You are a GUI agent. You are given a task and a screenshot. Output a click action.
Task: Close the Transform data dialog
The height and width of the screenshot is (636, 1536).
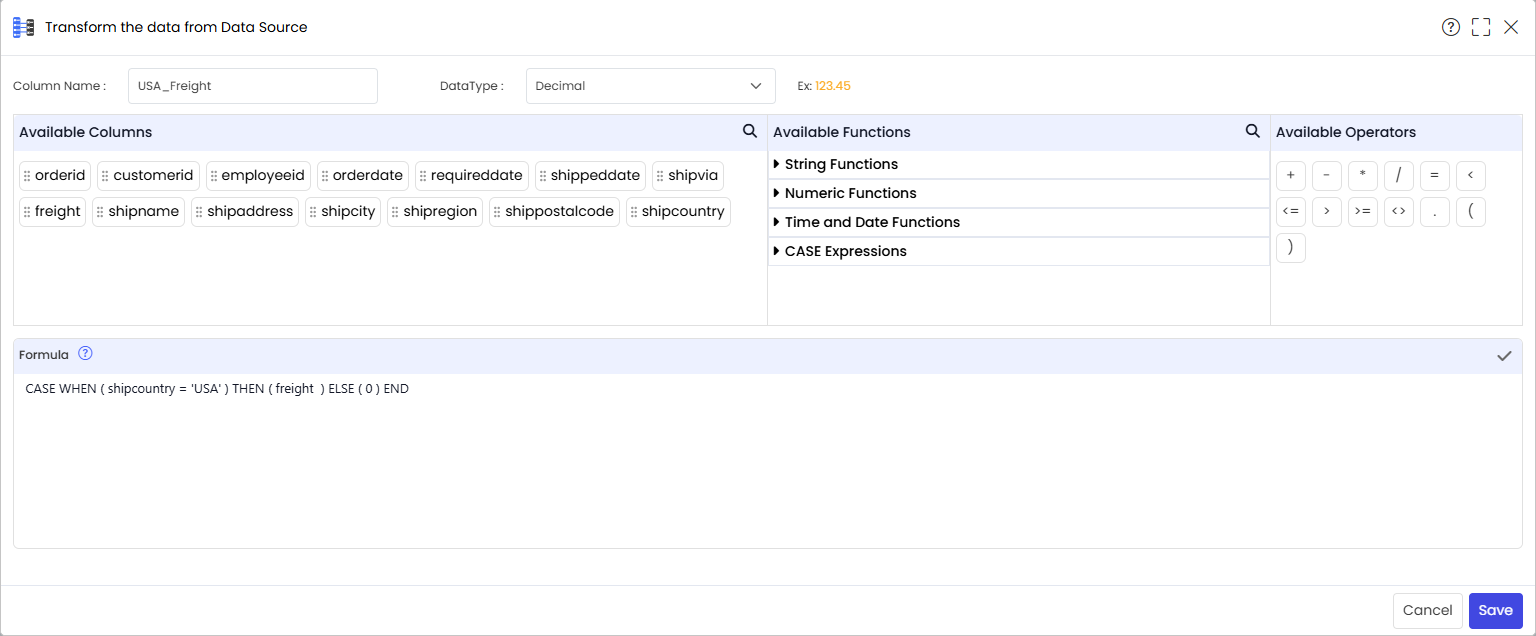[1511, 27]
